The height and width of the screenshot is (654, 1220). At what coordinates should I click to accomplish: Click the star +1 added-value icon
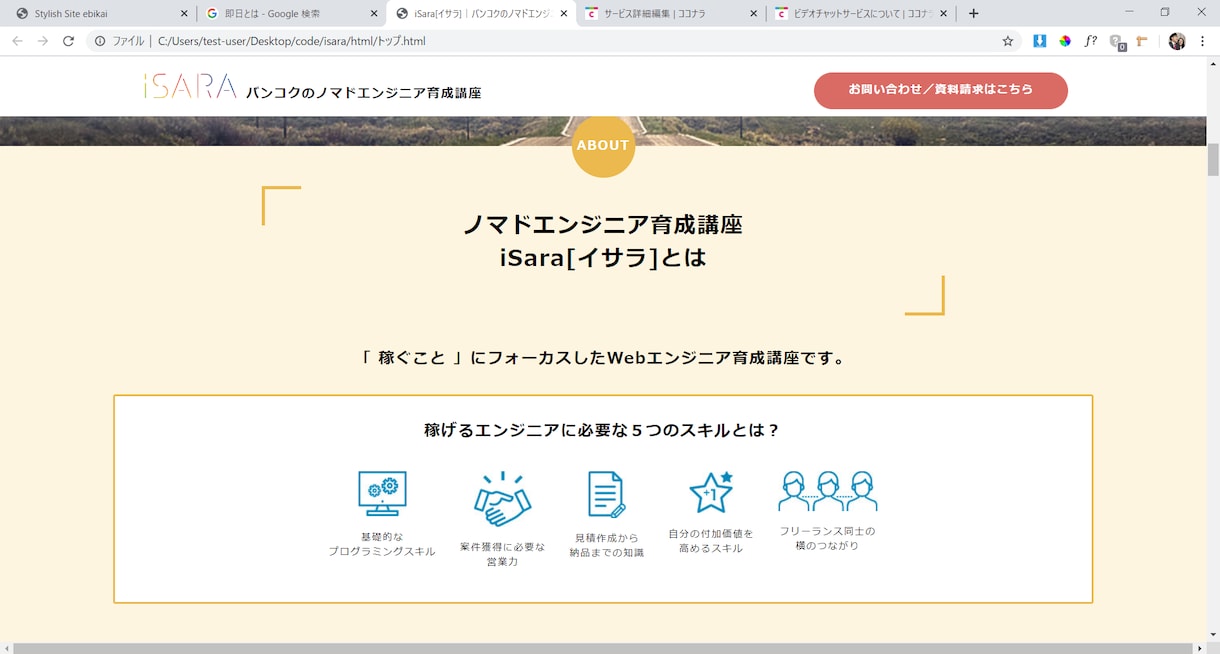click(712, 492)
